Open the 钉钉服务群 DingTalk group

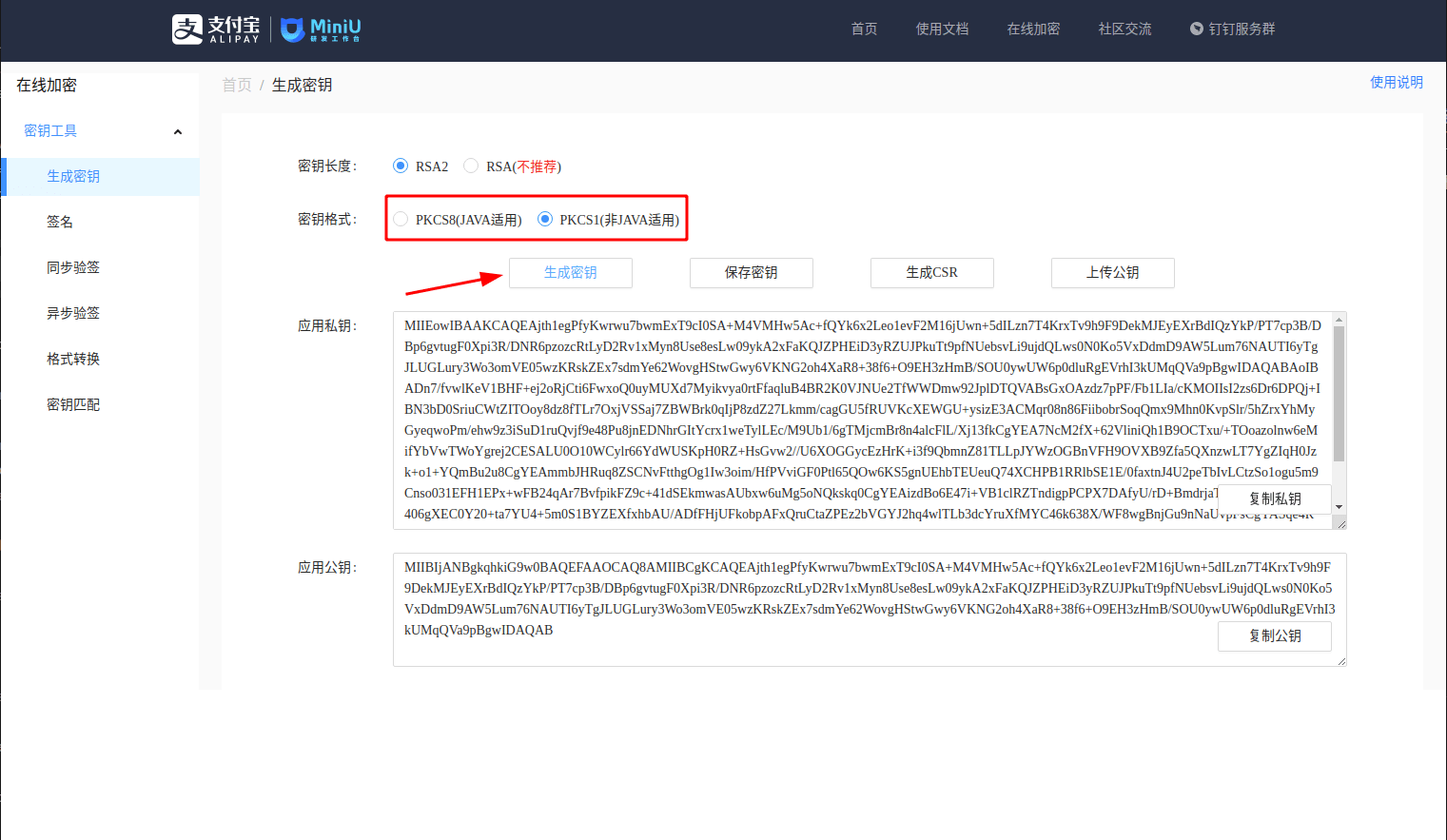coord(1232,29)
